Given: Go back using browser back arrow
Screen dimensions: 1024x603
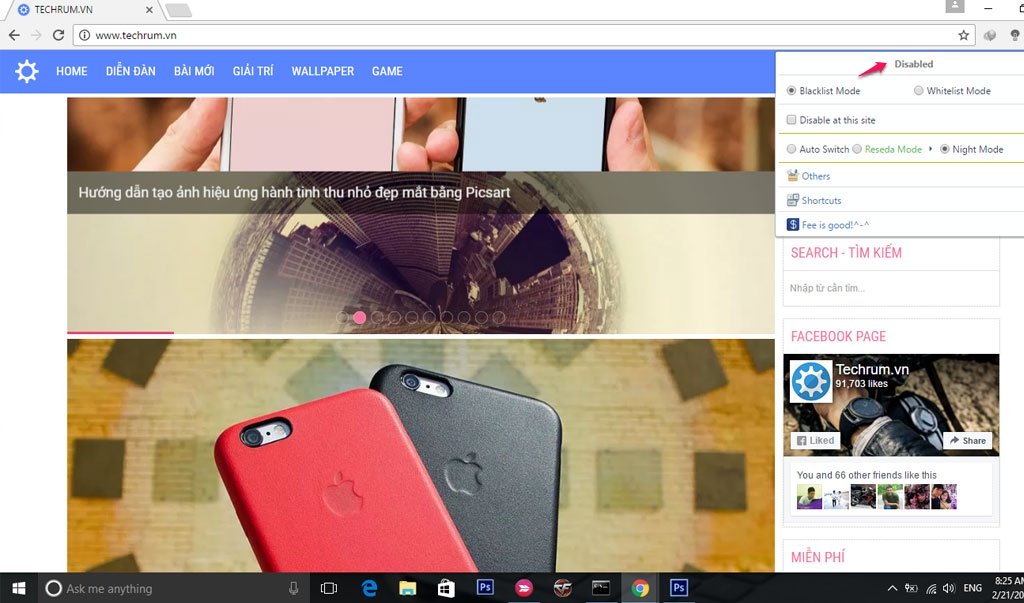Looking at the screenshot, I should pos(14,35).
